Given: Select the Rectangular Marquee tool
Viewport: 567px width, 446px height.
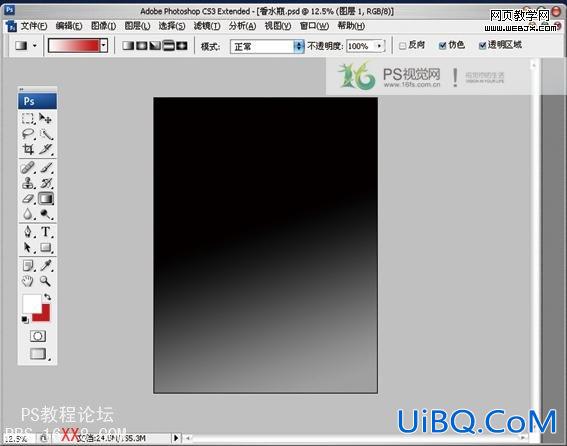Looking at the screenshot, I should tap(28, 118).
